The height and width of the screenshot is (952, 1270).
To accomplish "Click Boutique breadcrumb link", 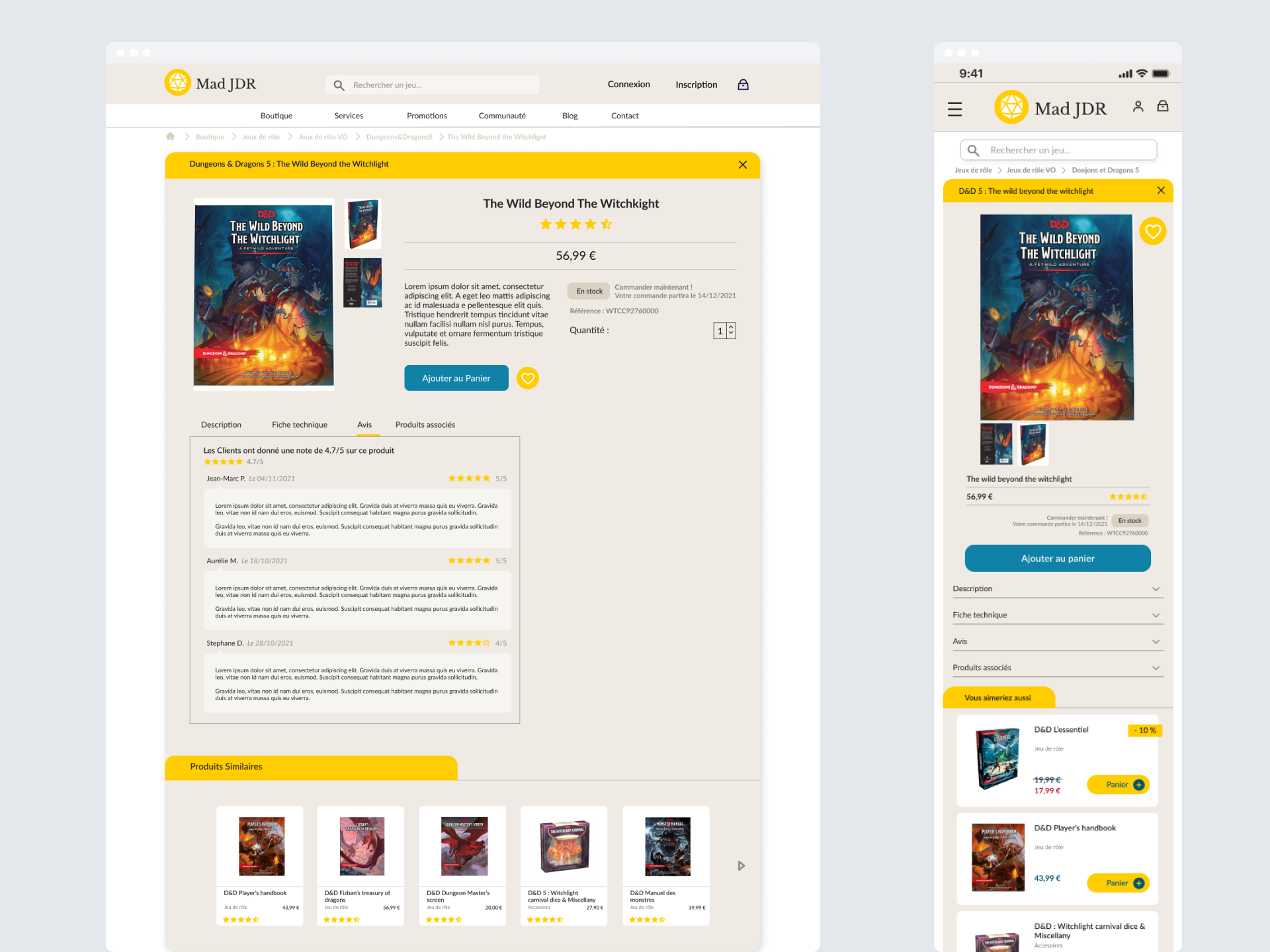I will (x=210, y=137).
